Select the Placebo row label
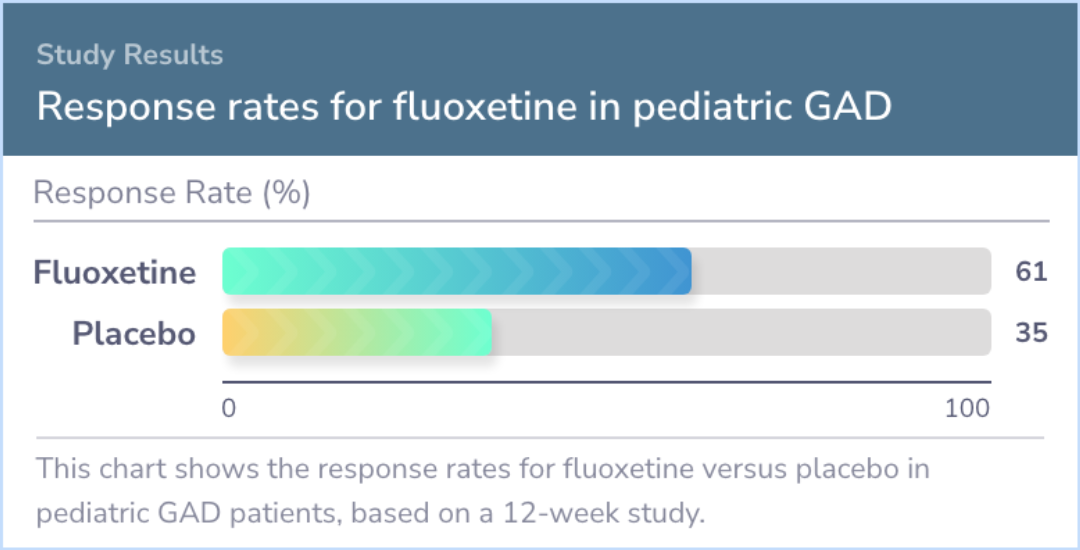The image size is (1080, 550). click(134, 334)
